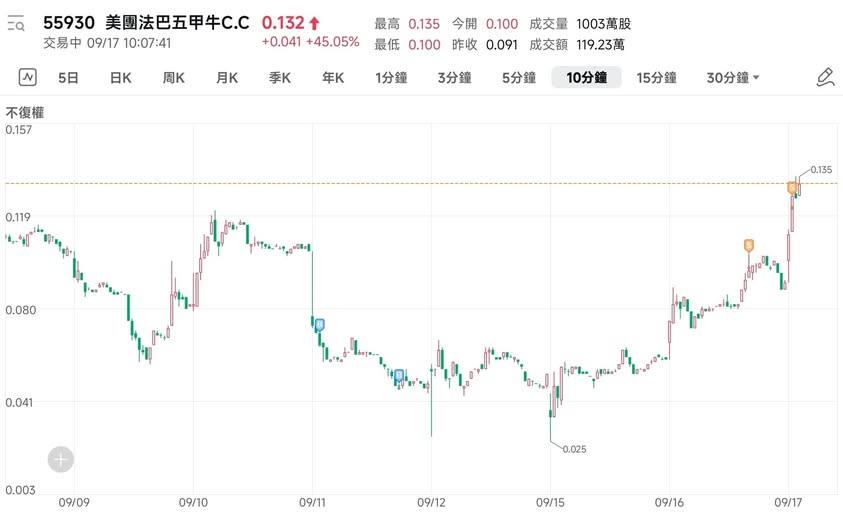Screen dimensions: 843x515
Task: Open the stock search list icon
Action: tap(15, 24)
